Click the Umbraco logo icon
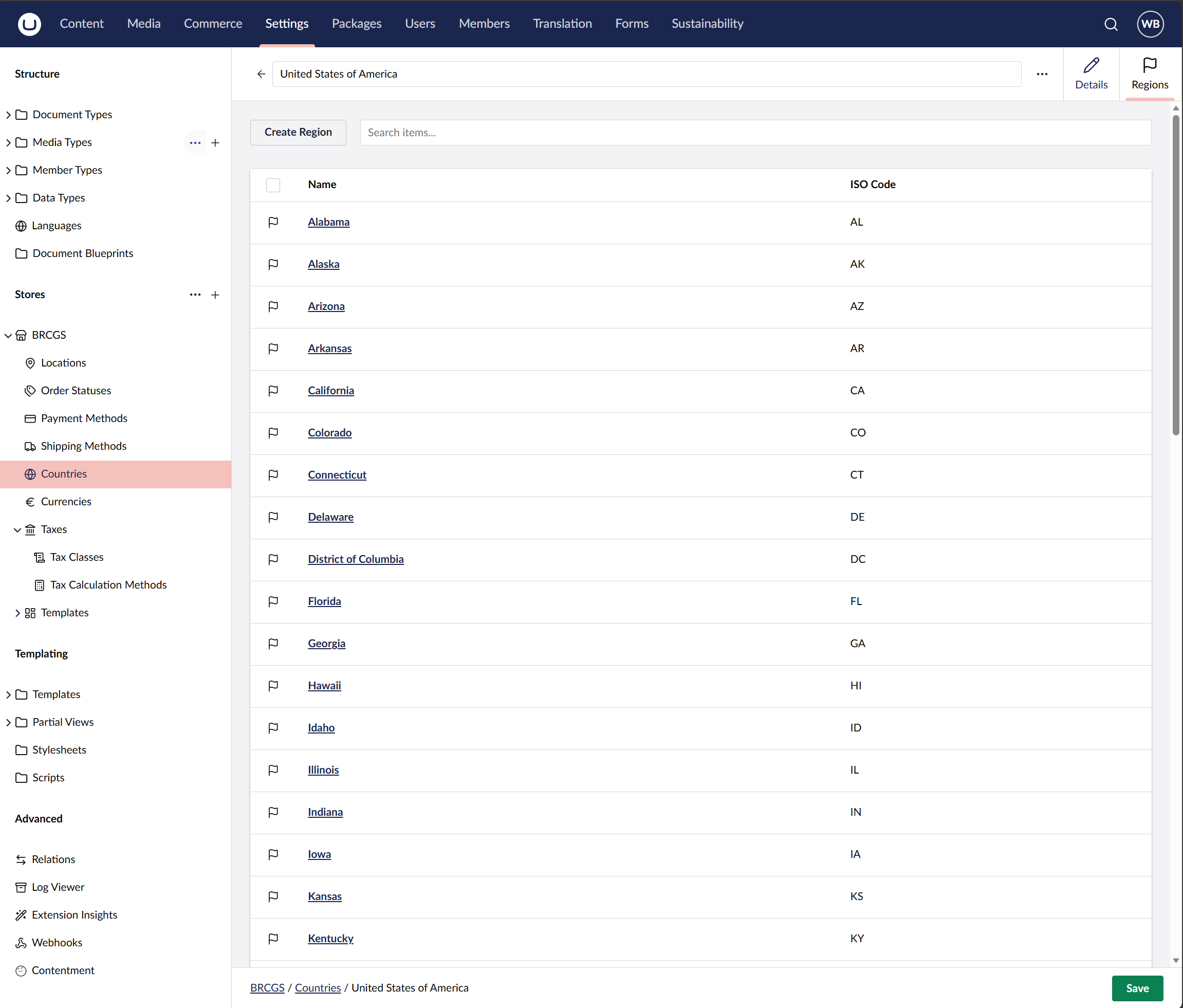Viewport: 1183px width, 1008px height. (x=29, y=24)
